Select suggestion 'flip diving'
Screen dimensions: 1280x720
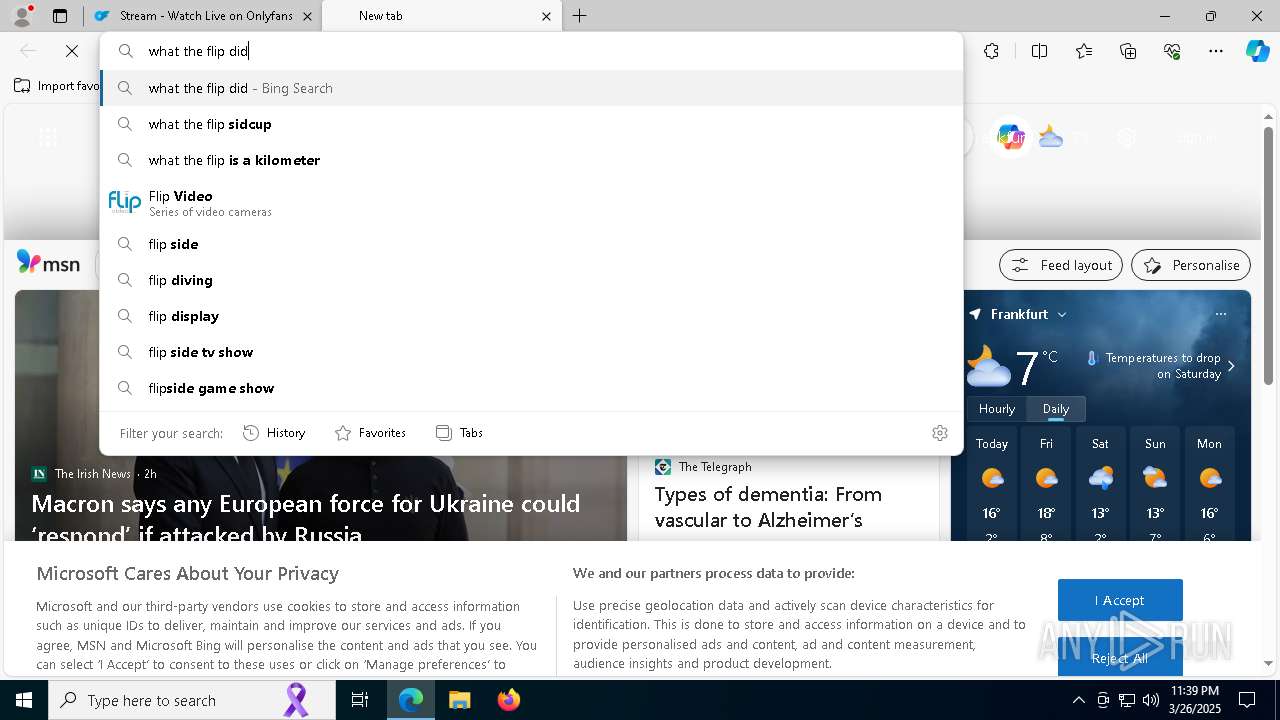(531, 280)
